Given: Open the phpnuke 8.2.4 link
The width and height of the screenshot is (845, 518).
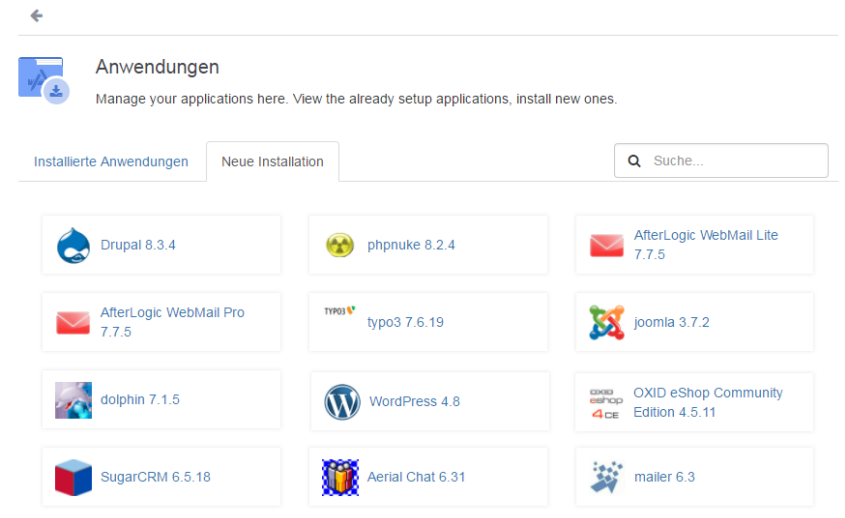Looking at the screenshot, I should 411,245.
